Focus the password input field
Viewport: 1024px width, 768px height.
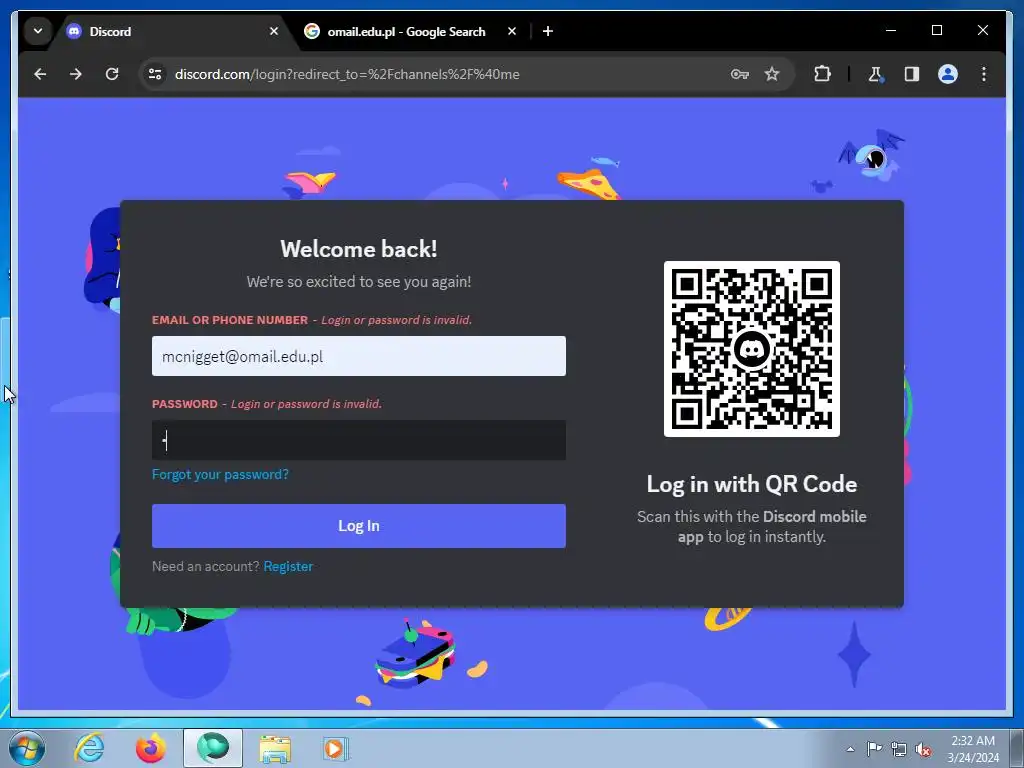coord(359,440)
